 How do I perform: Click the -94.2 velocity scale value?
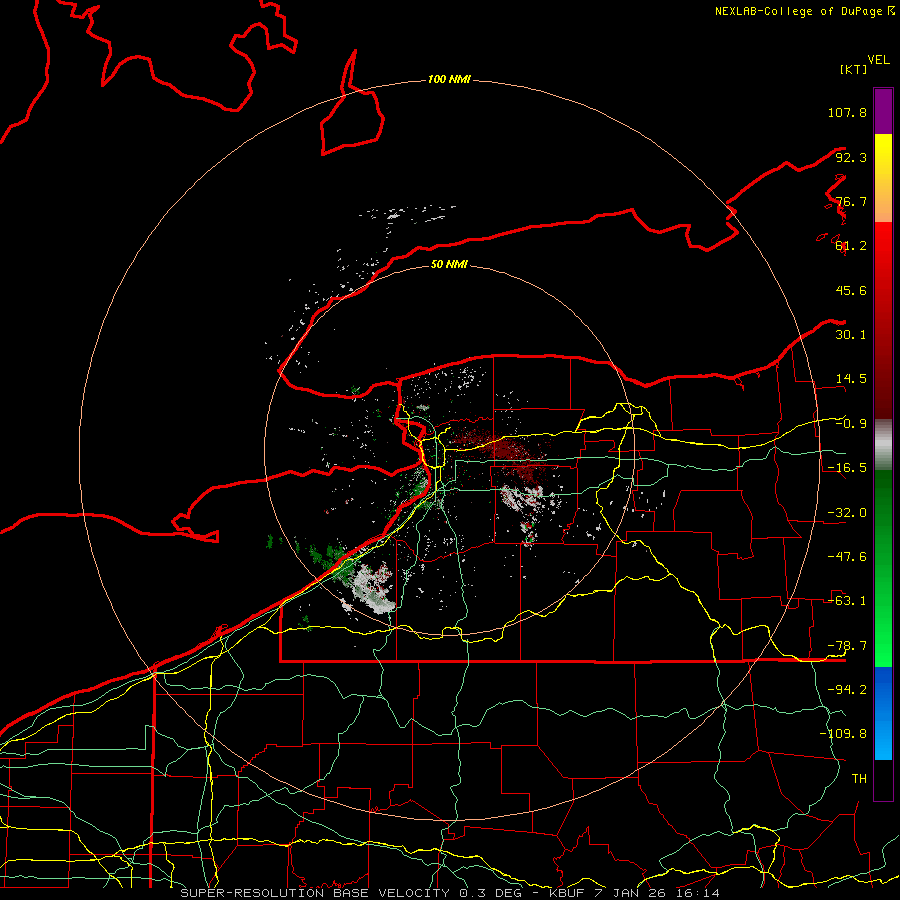(x=847, y=689)
